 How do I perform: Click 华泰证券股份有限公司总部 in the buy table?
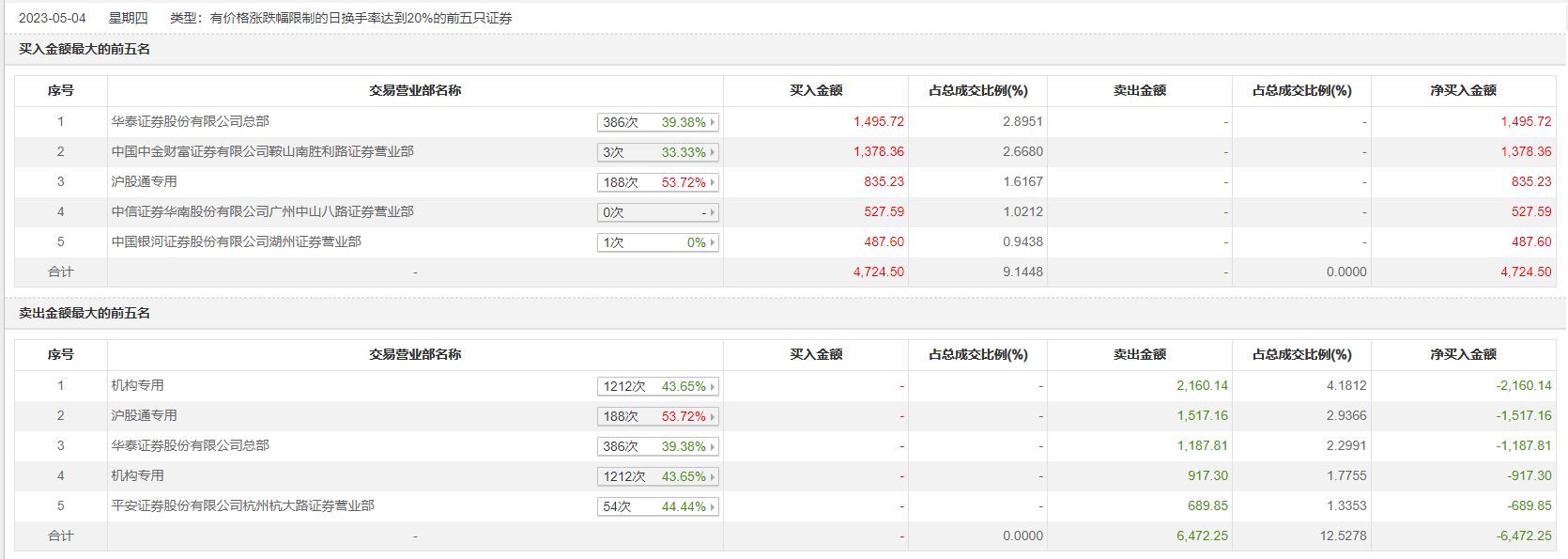click(190, 122)
